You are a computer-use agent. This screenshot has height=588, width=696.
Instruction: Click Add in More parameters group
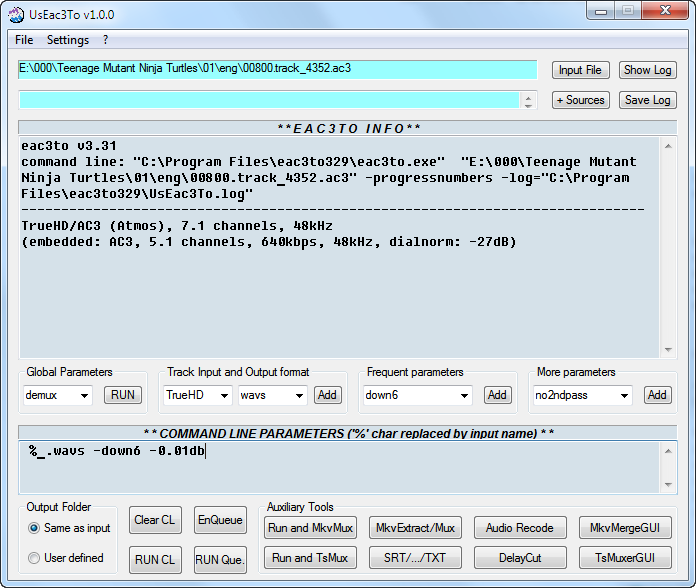tap(657, 395)
